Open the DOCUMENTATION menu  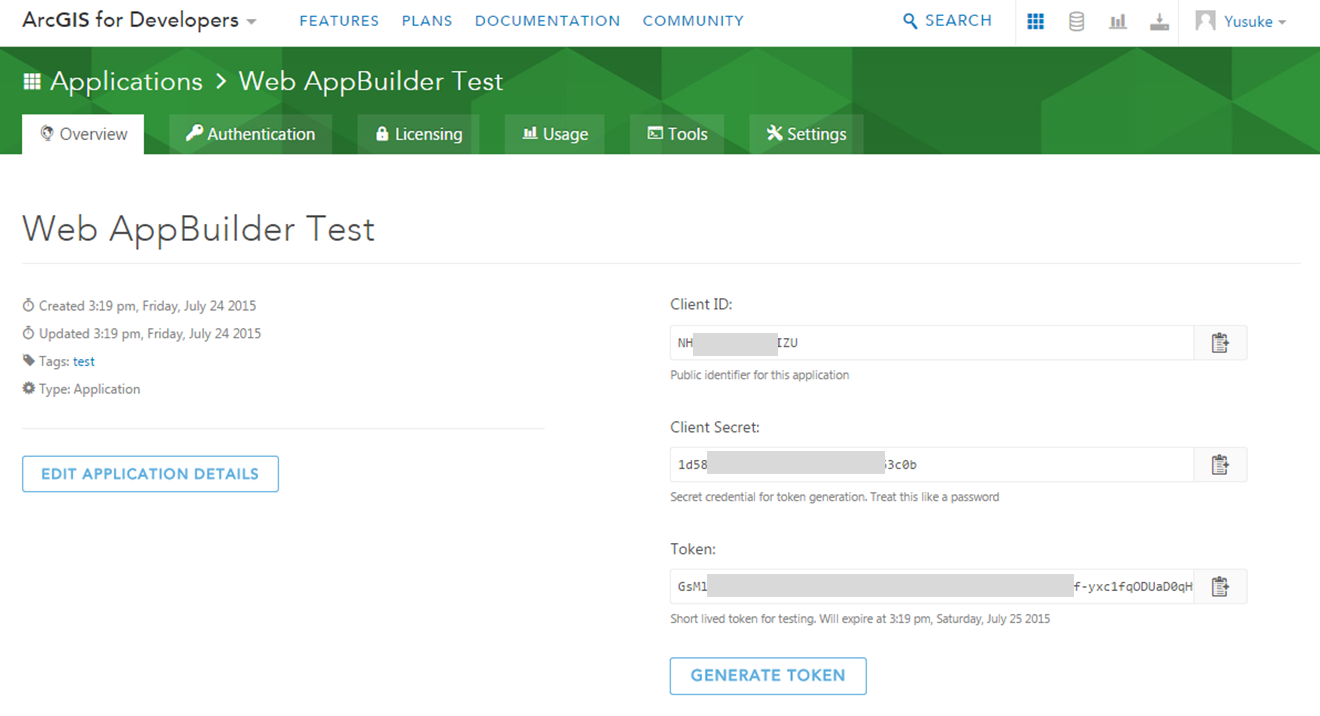pos(547,21)
